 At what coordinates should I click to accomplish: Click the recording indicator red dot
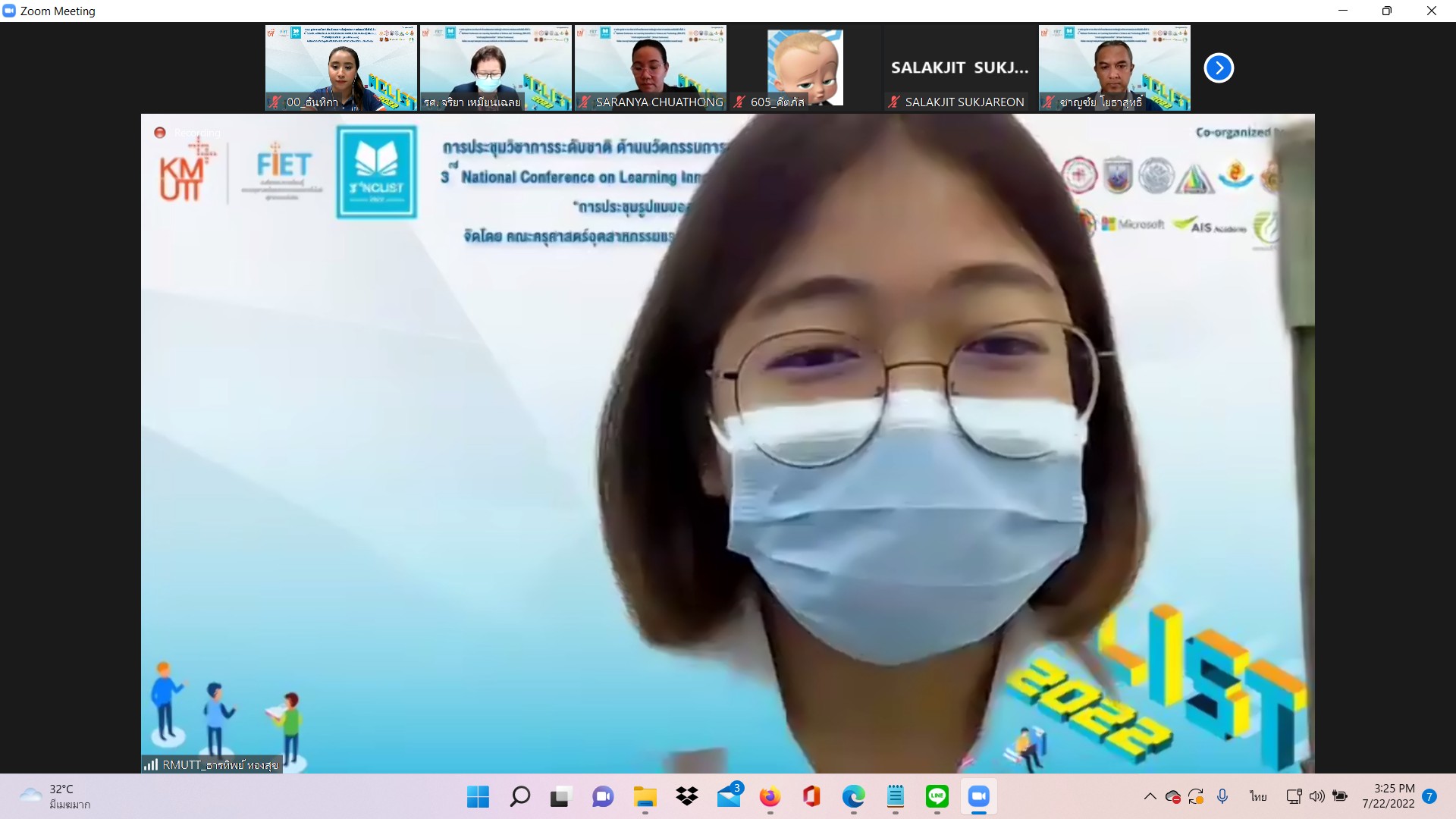160,133
